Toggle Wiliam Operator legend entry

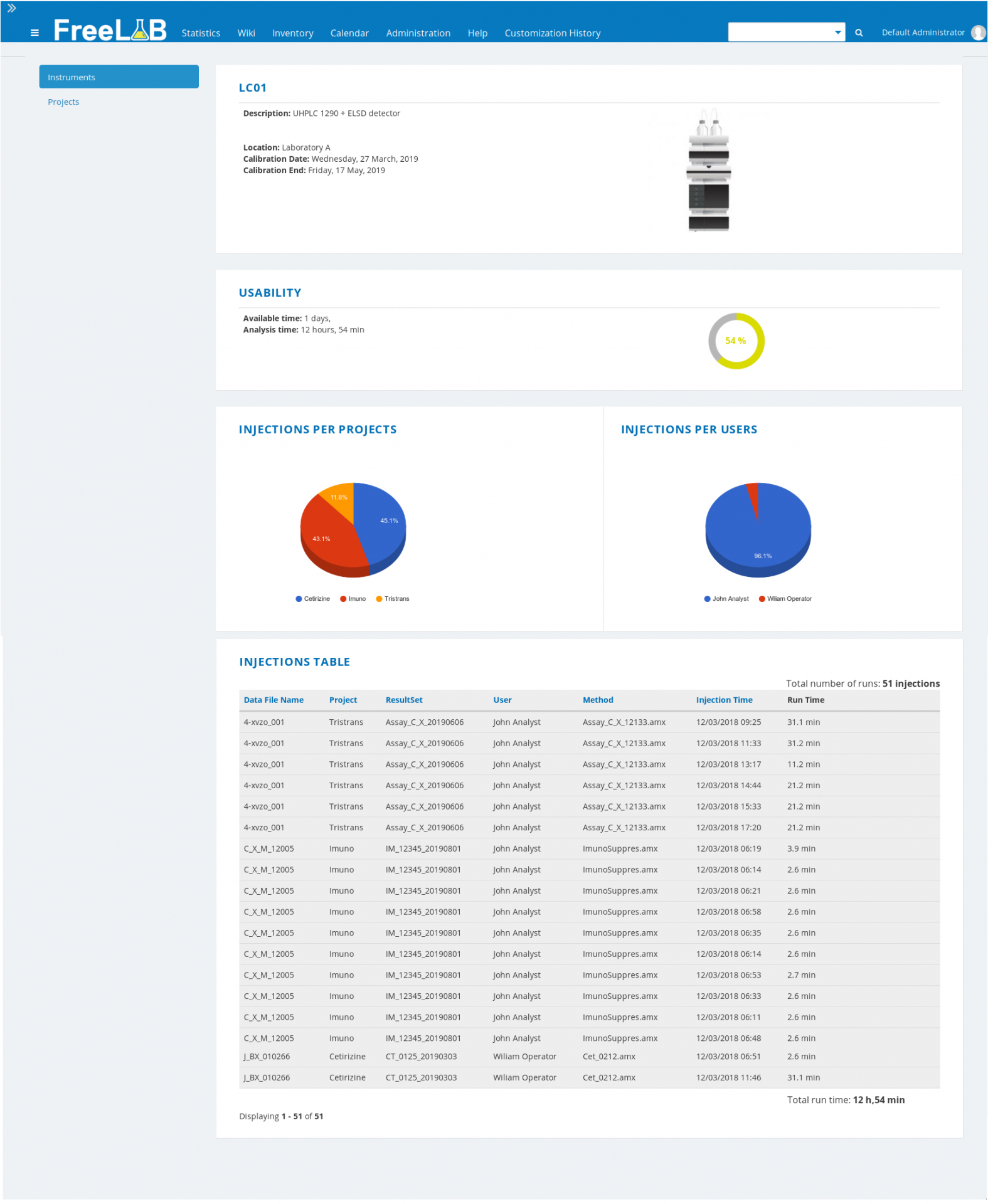[x=785, y=599]
